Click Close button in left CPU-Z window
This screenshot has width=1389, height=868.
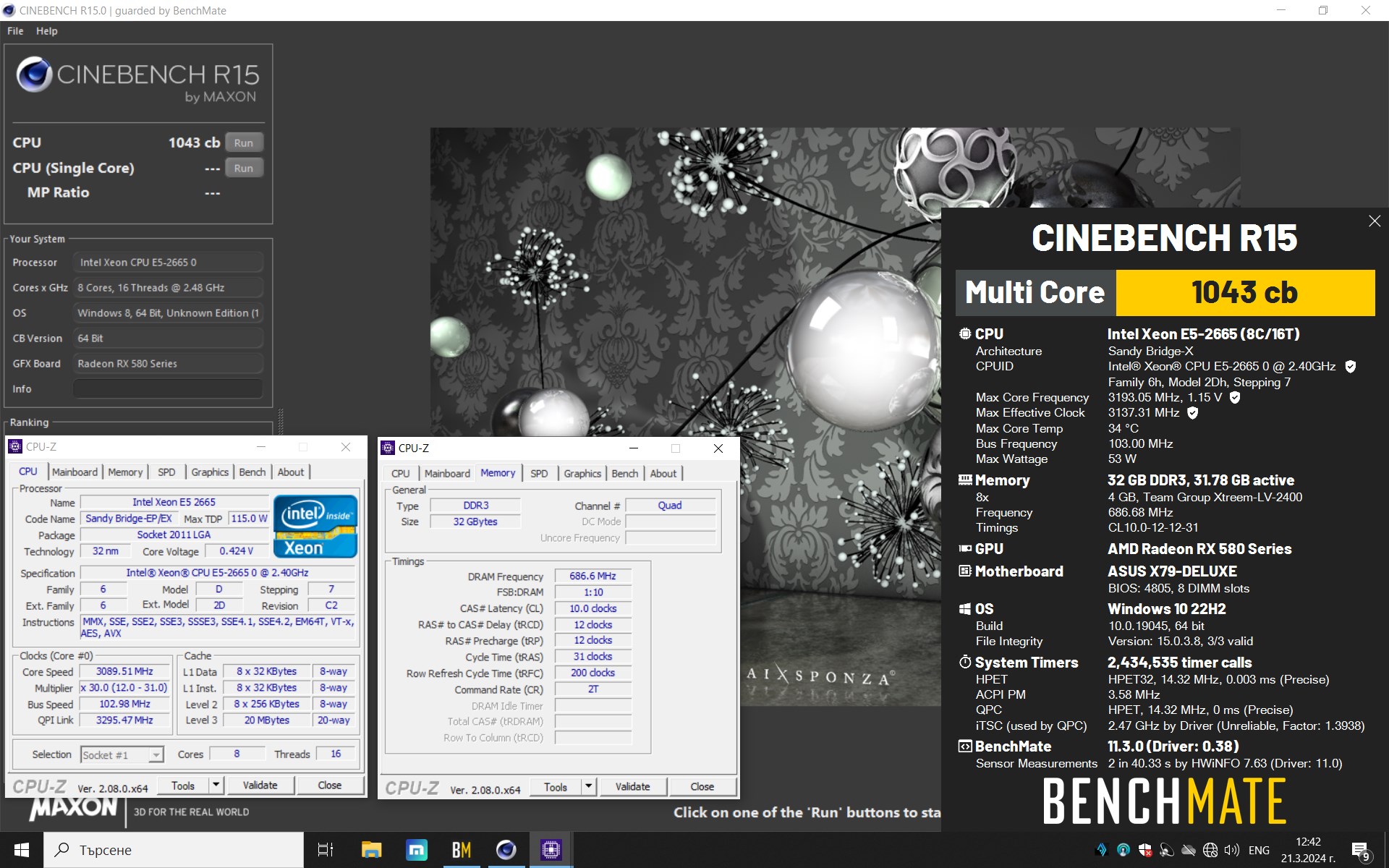[x=330, y=785]
